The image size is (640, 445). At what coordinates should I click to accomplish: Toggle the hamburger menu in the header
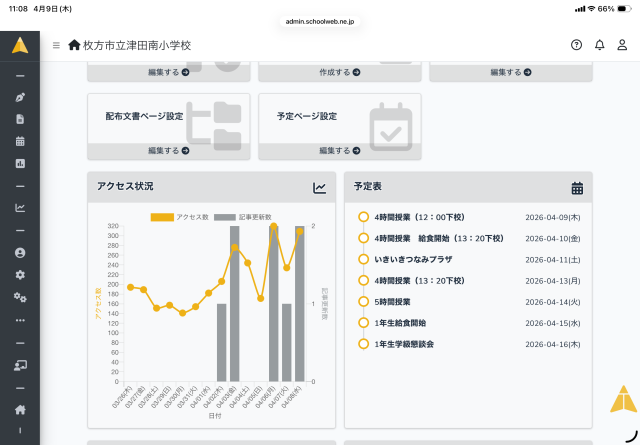(x=56, y=46)
